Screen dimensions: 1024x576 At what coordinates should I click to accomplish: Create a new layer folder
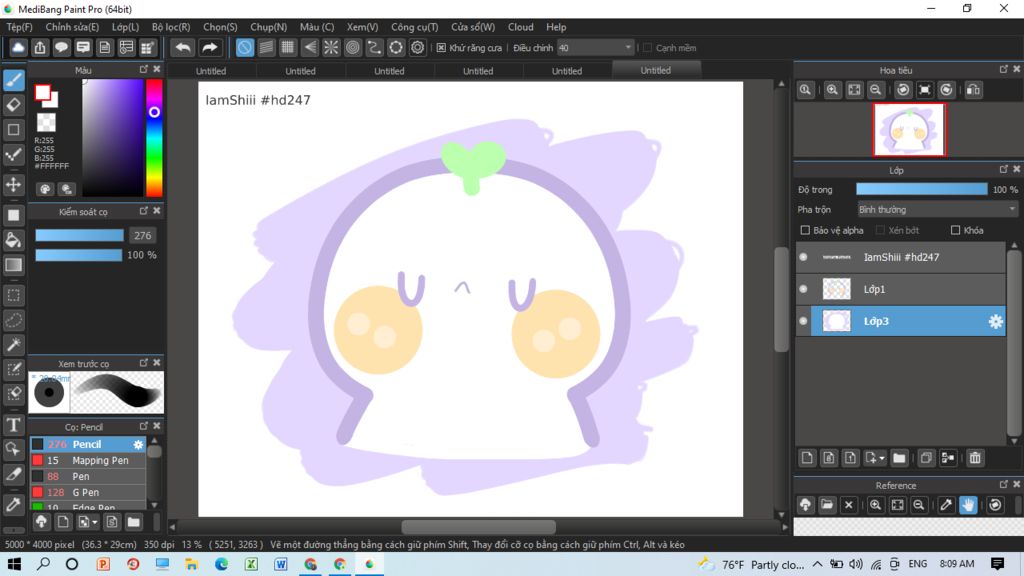[x=899, y=458]
